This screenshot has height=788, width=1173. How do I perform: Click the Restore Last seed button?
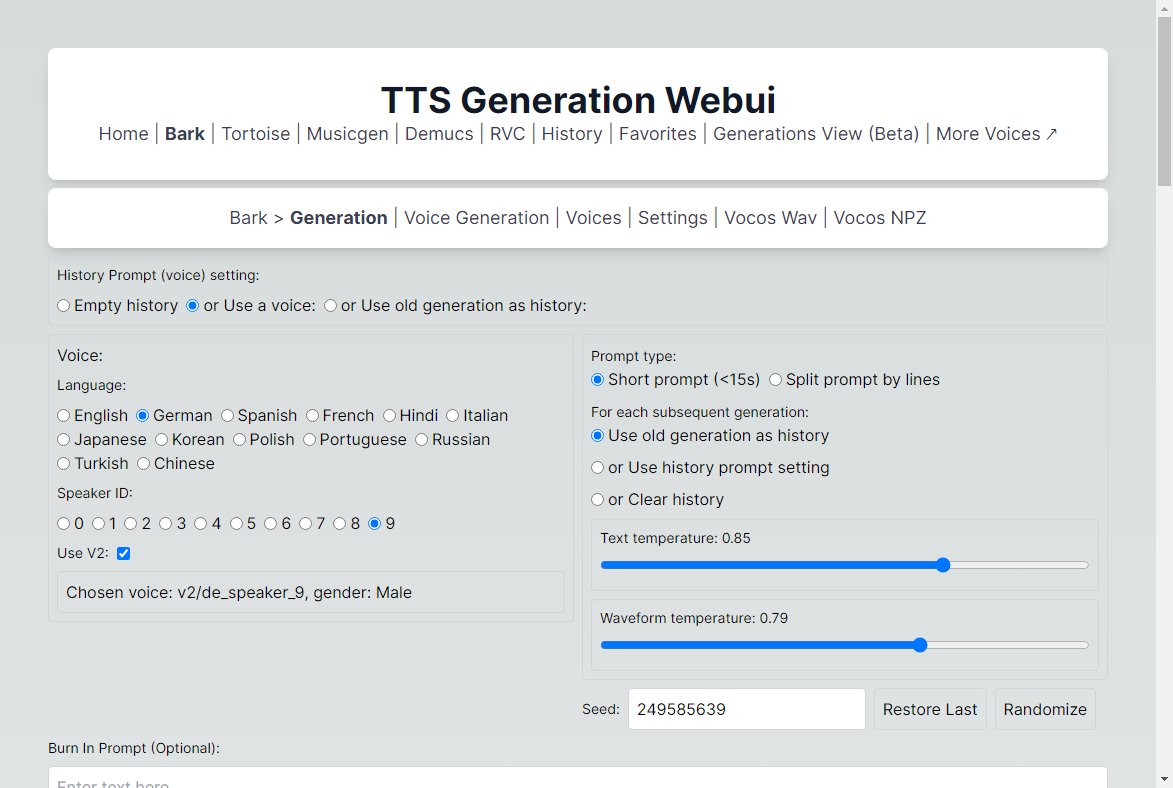point(930,709)
